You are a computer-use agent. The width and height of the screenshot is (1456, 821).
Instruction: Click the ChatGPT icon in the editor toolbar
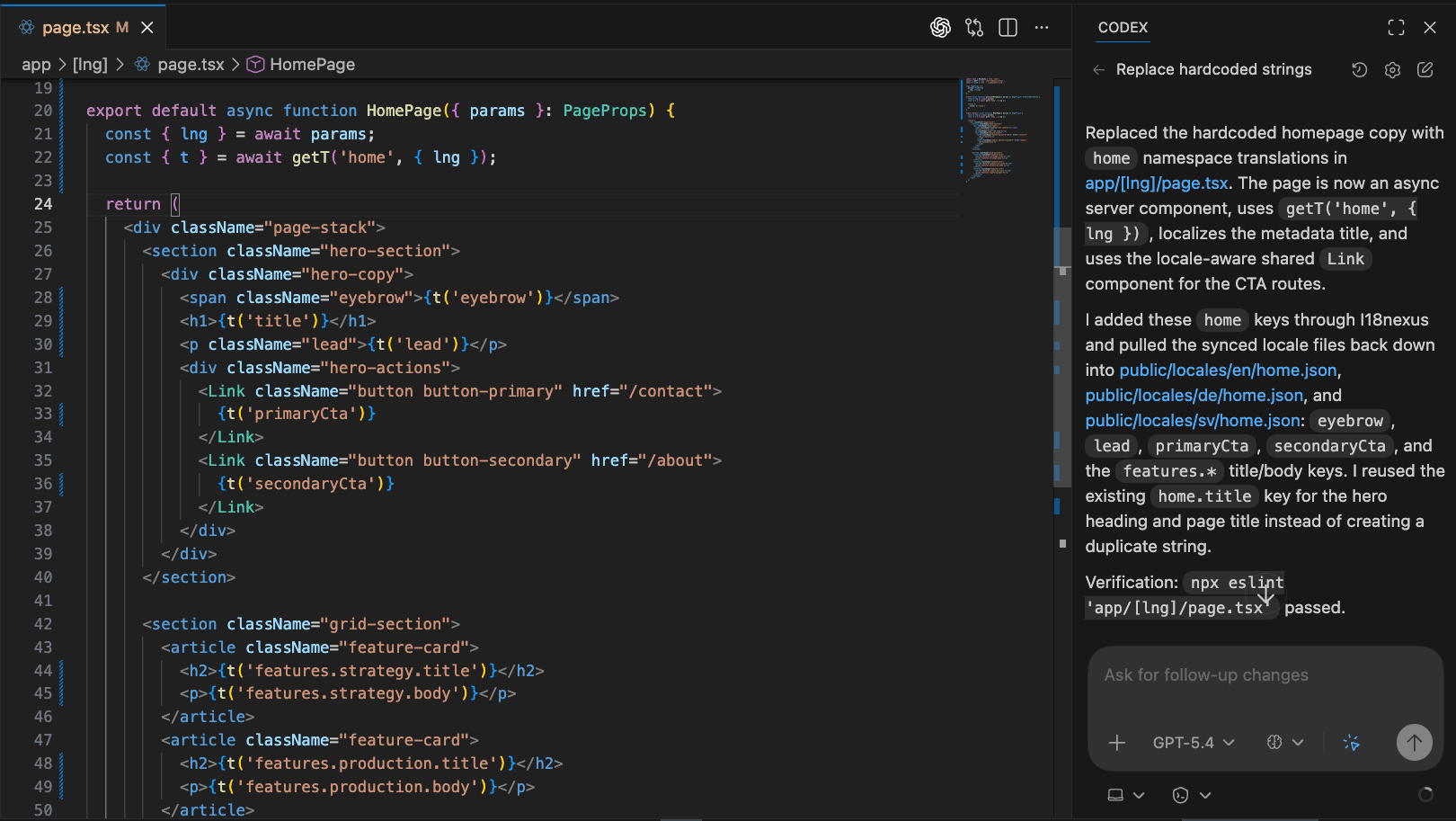tap(941, 28)
